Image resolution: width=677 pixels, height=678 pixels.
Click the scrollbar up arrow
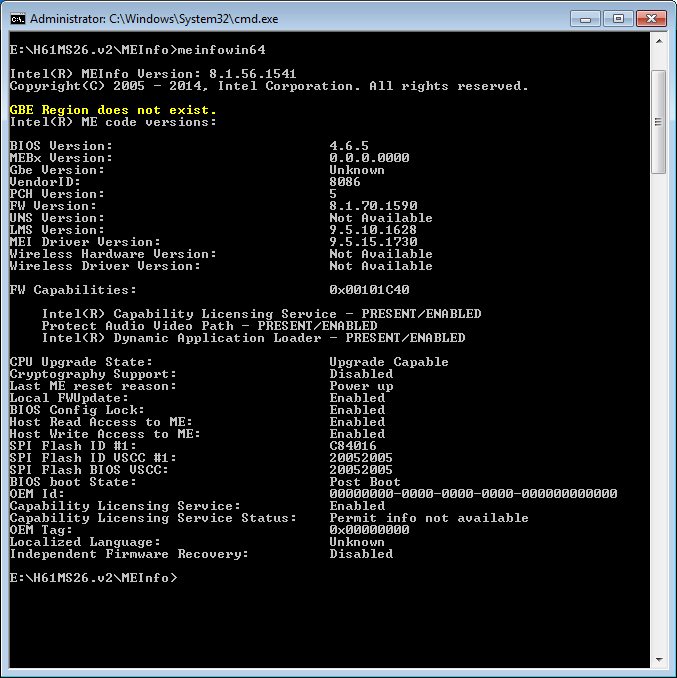[x=659, y=42]
